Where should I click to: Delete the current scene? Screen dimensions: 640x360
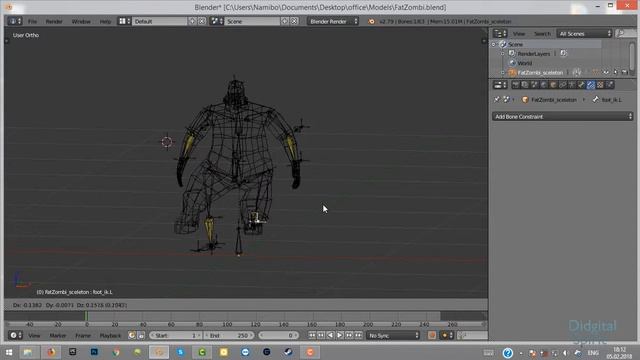(294, 21)
